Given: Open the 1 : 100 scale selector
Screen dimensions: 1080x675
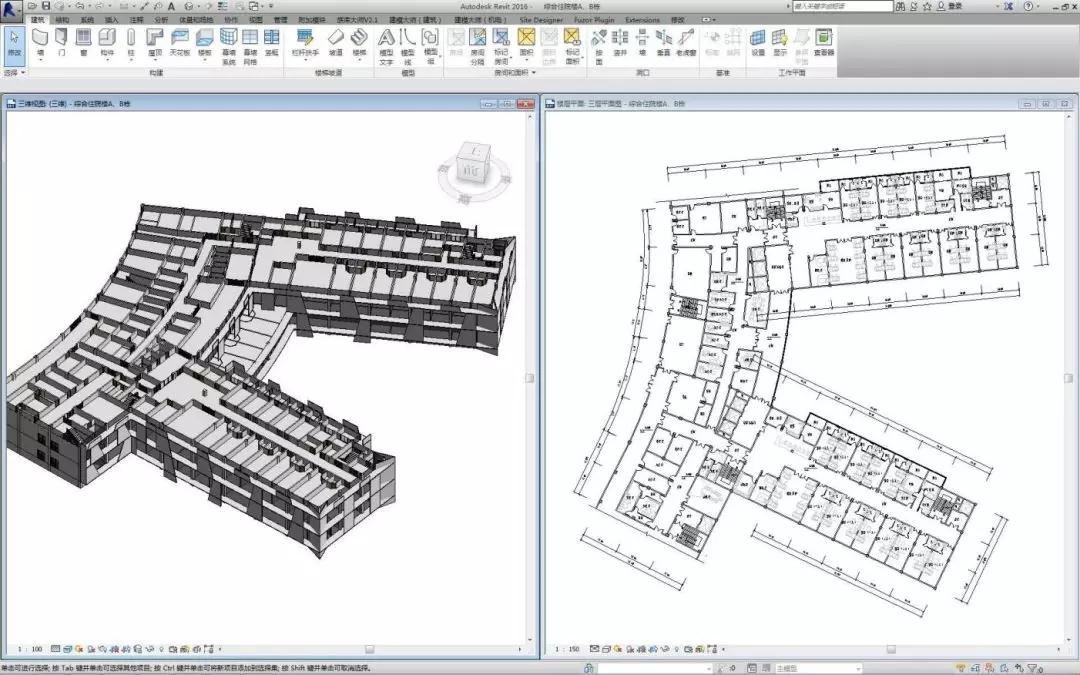Looking at the screenshot, I should [x=30, y=649].
